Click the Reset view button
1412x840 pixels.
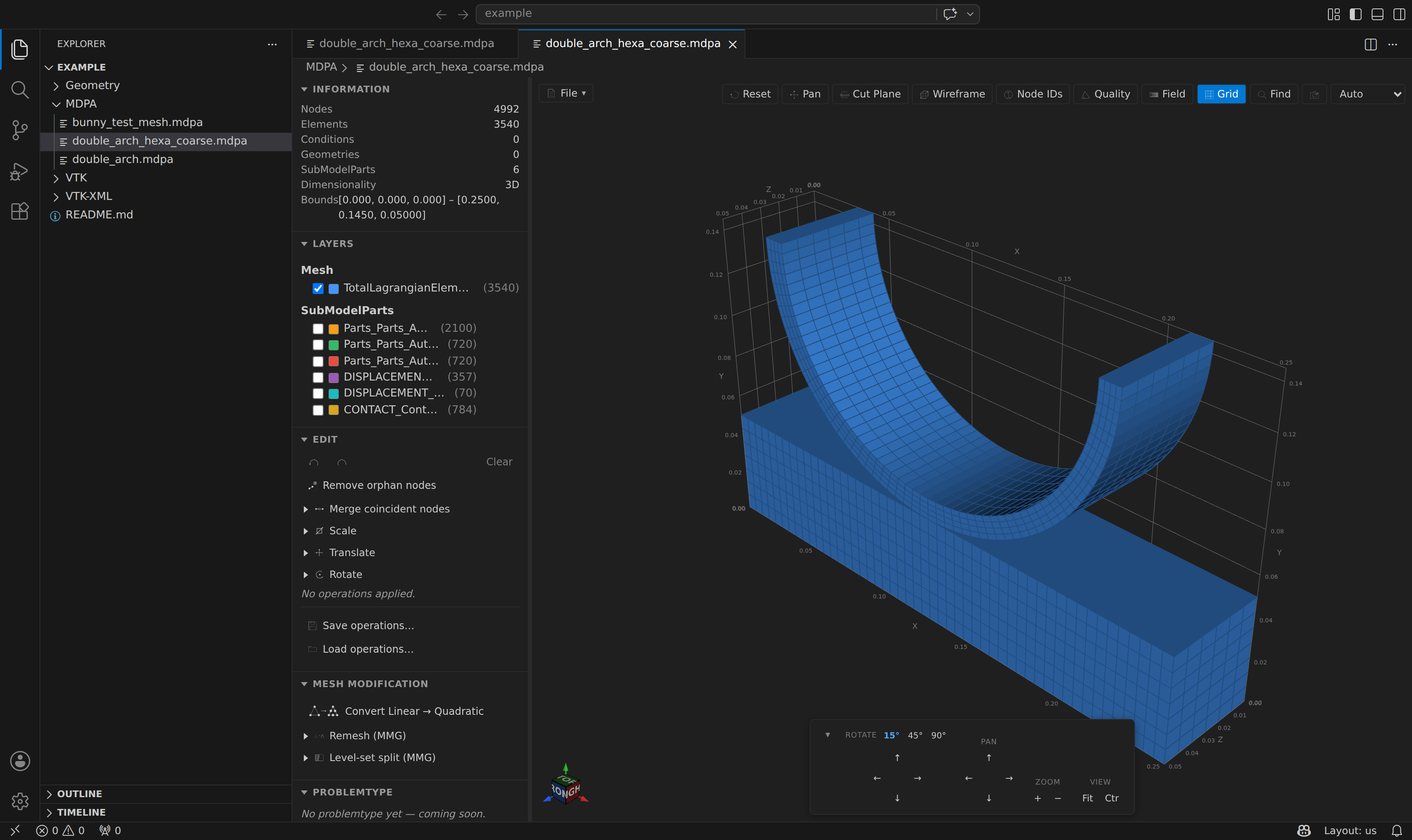click(x=750, y=94)
